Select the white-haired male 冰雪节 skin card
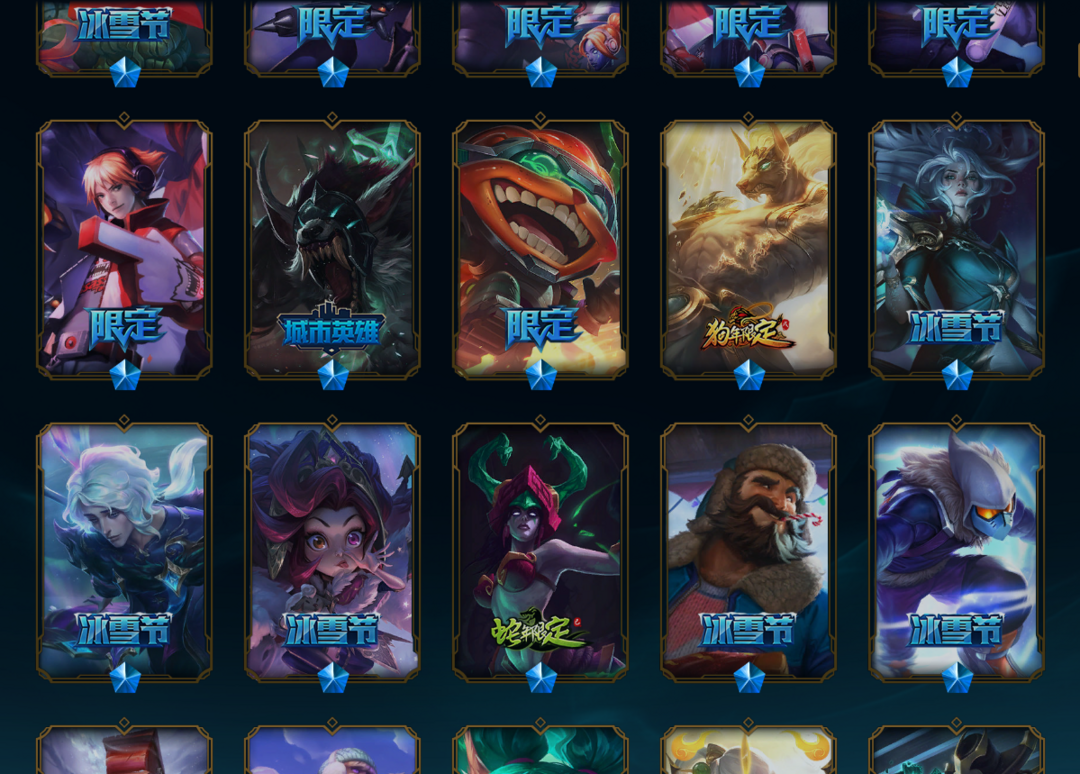1080x774 pixels. pos(124,552)
